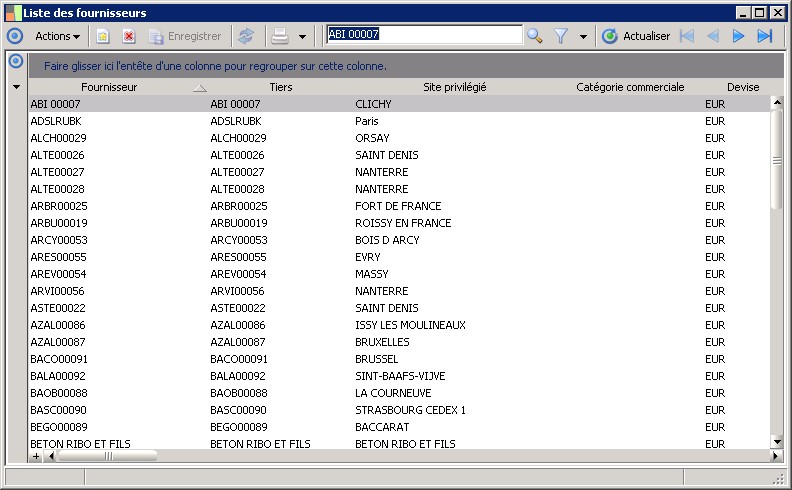Click the round blue icon left of Actions
The height and width of the screenshot is (490, 792).
[x=15, y=36]
